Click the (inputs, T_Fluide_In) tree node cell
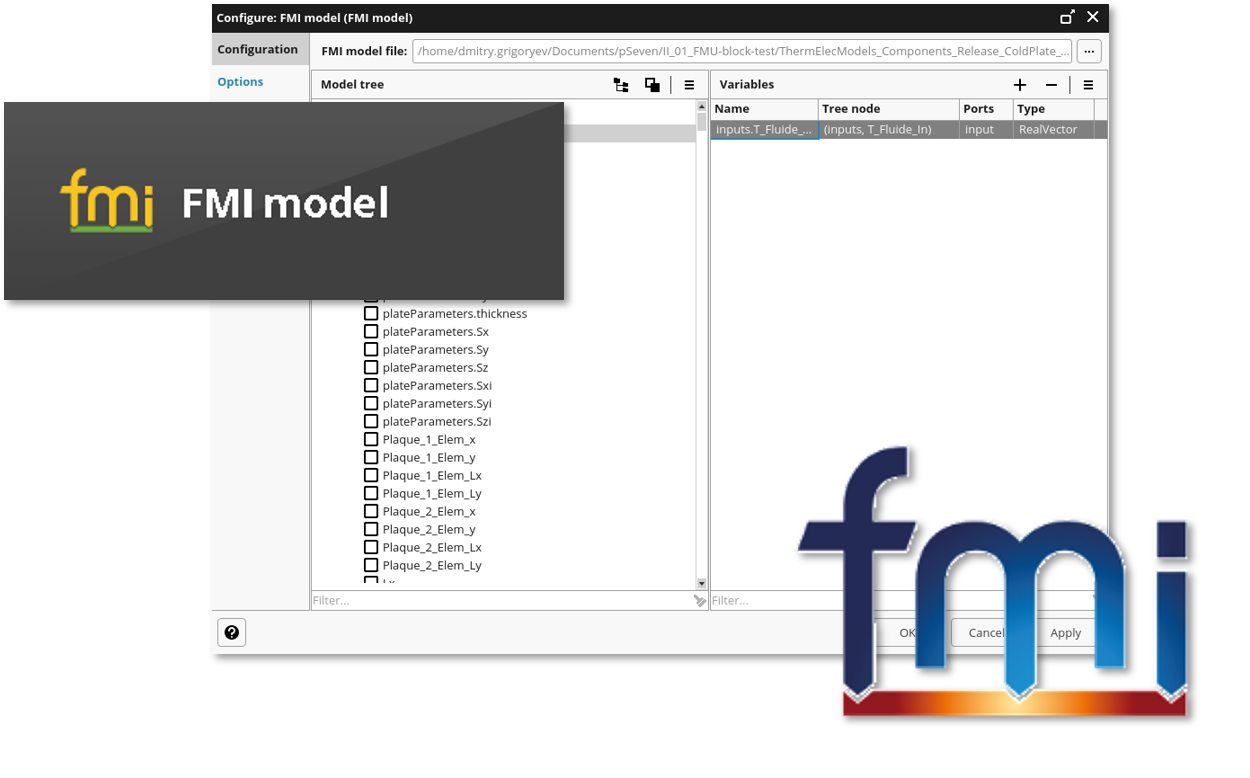Viewport: 1250px width, 778px height. pos(888,130)
